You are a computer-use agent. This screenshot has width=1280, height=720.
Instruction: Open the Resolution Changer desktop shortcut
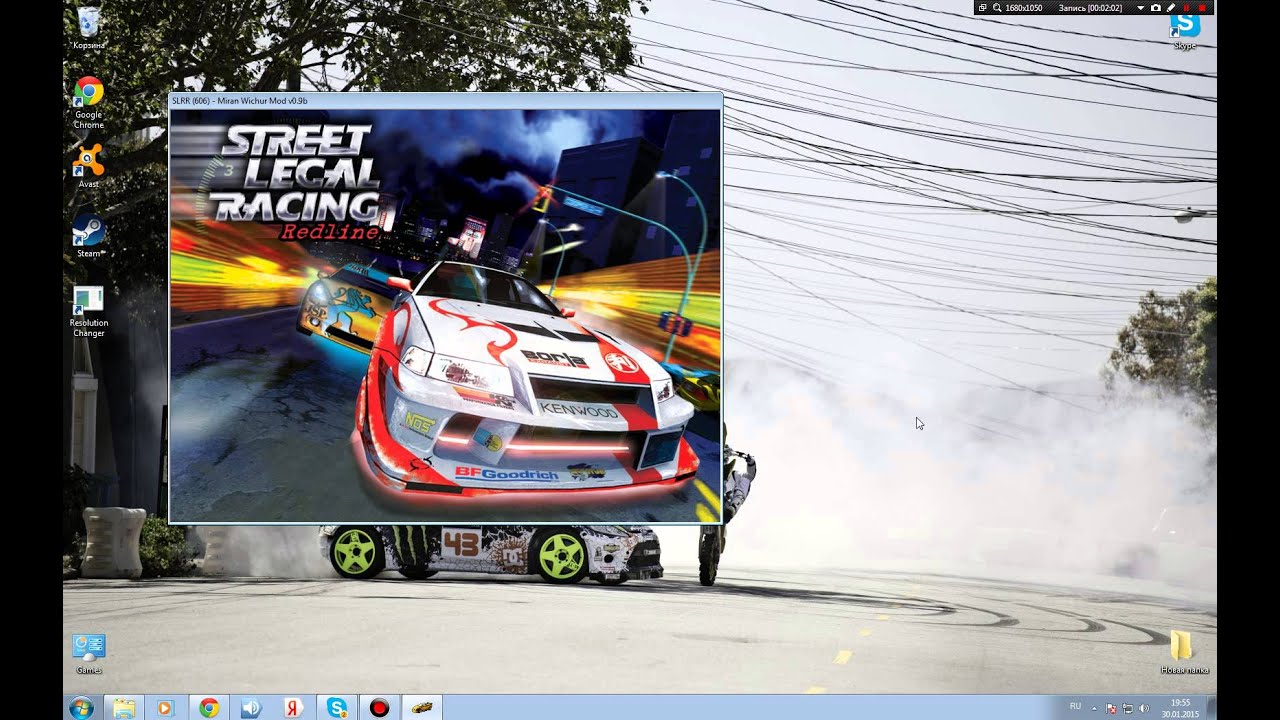click(x=88, y=312)
